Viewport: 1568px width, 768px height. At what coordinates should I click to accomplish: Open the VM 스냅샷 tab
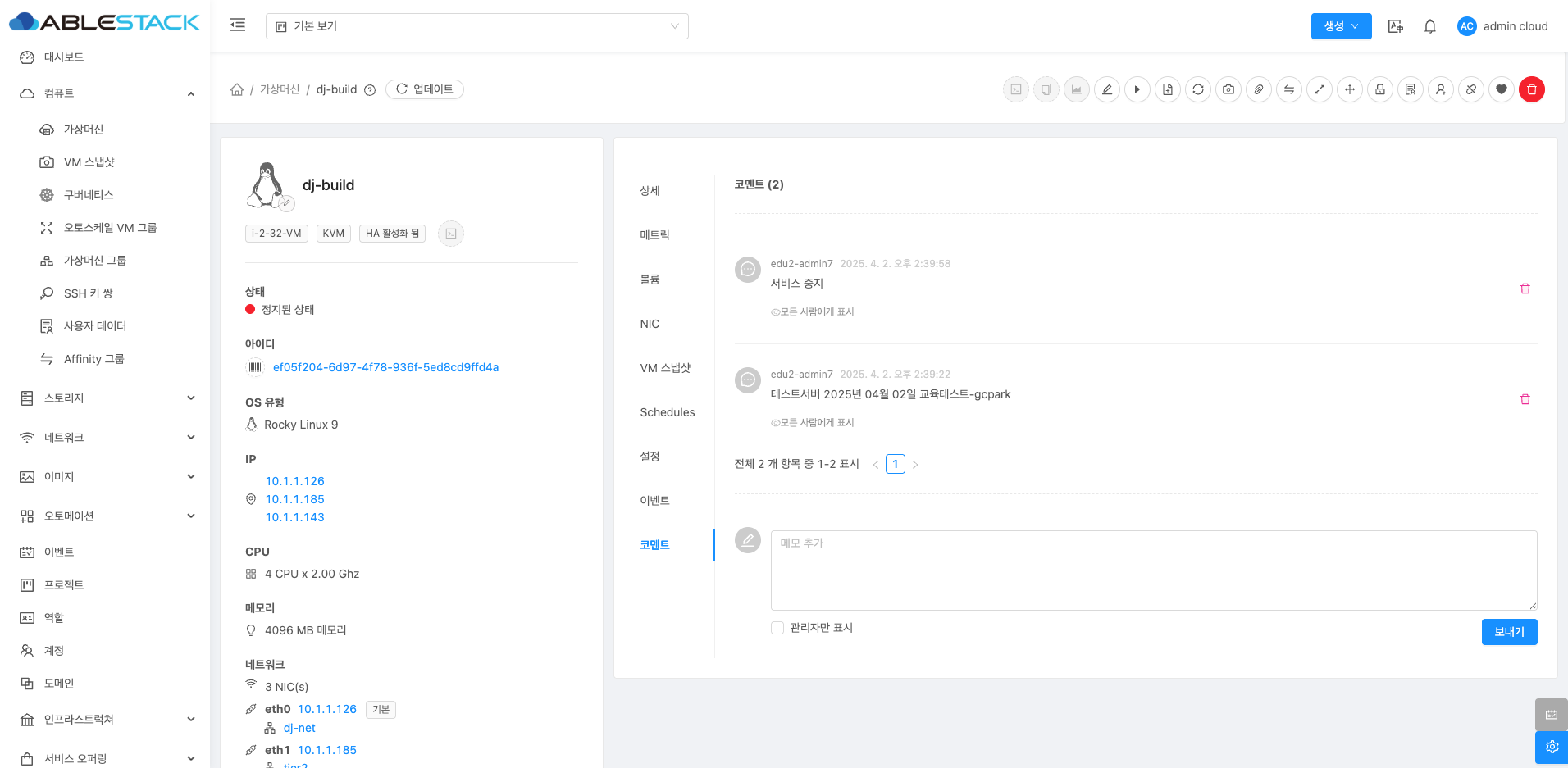(665, 368)
